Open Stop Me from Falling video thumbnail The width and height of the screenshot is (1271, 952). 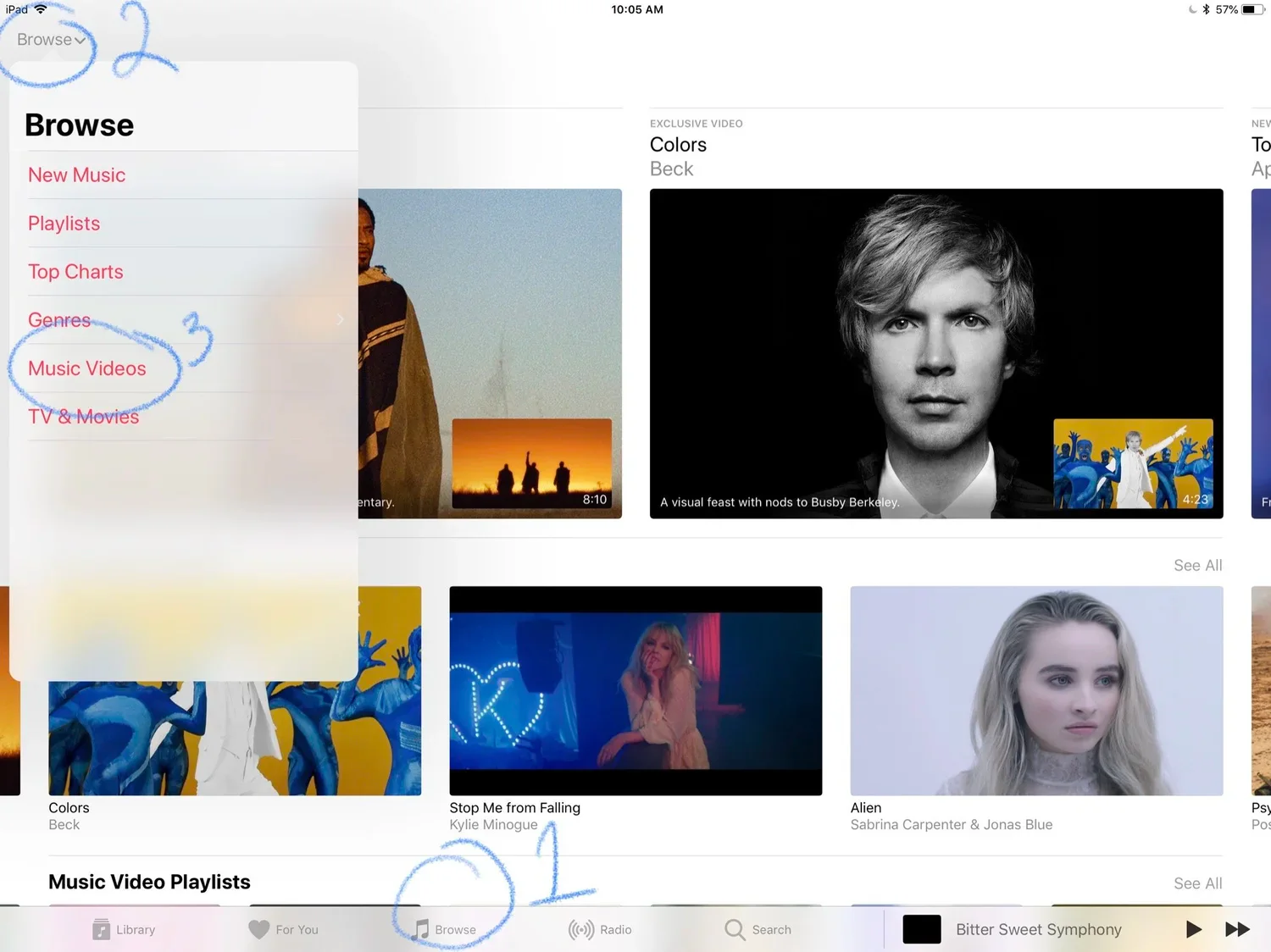pyautogui.click(x=635, y=690)
